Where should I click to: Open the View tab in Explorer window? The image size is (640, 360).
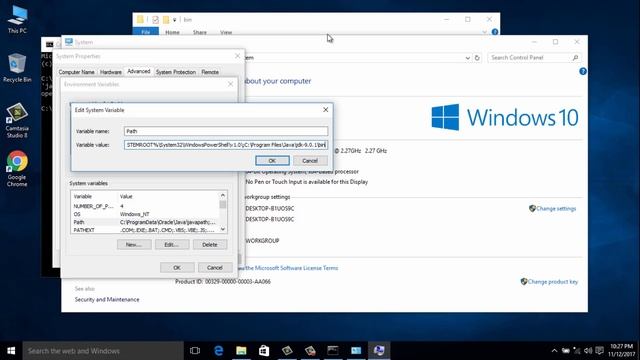[226, 32]
